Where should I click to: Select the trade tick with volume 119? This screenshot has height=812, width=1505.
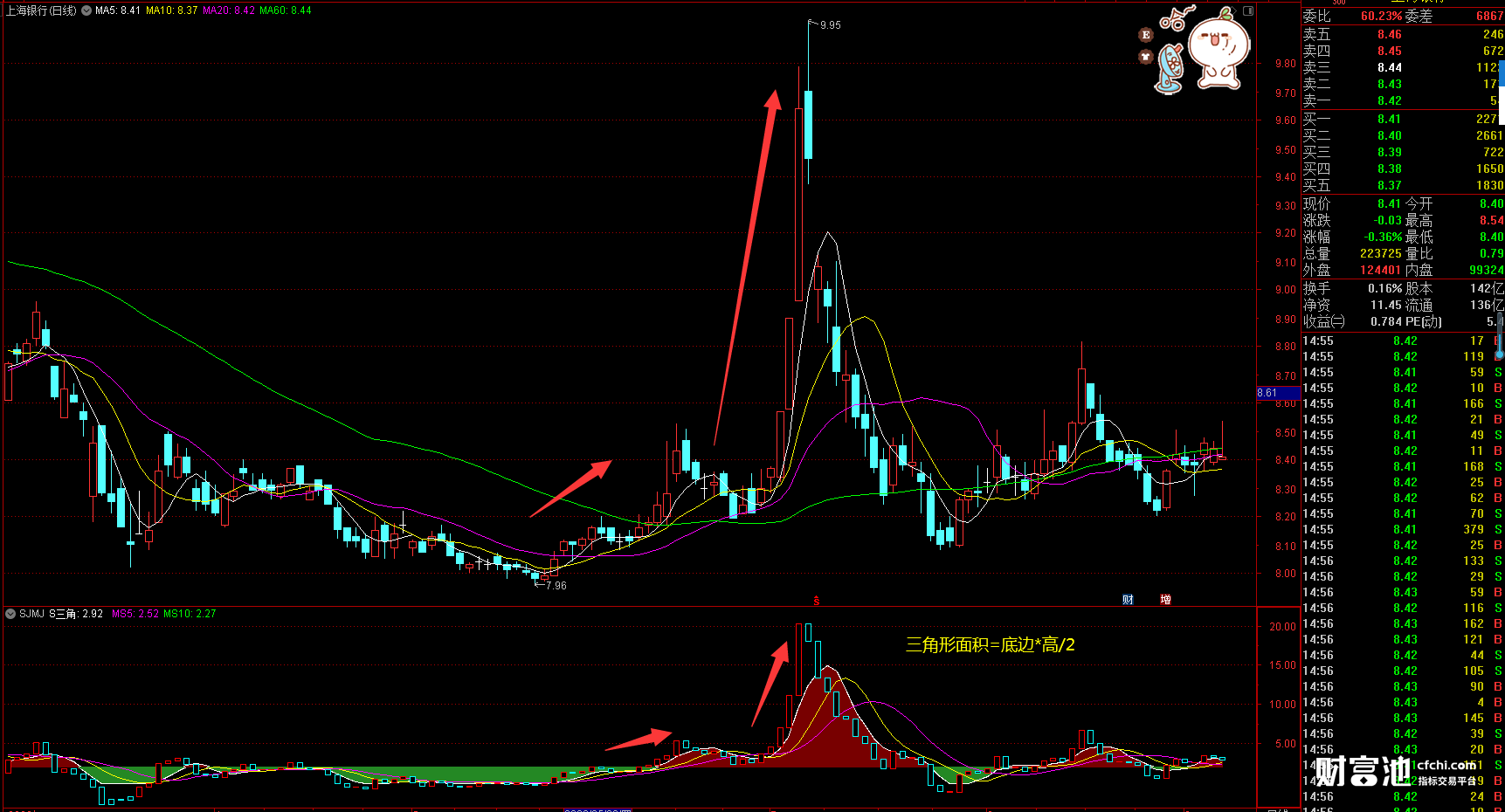[x=1403, y=357]
